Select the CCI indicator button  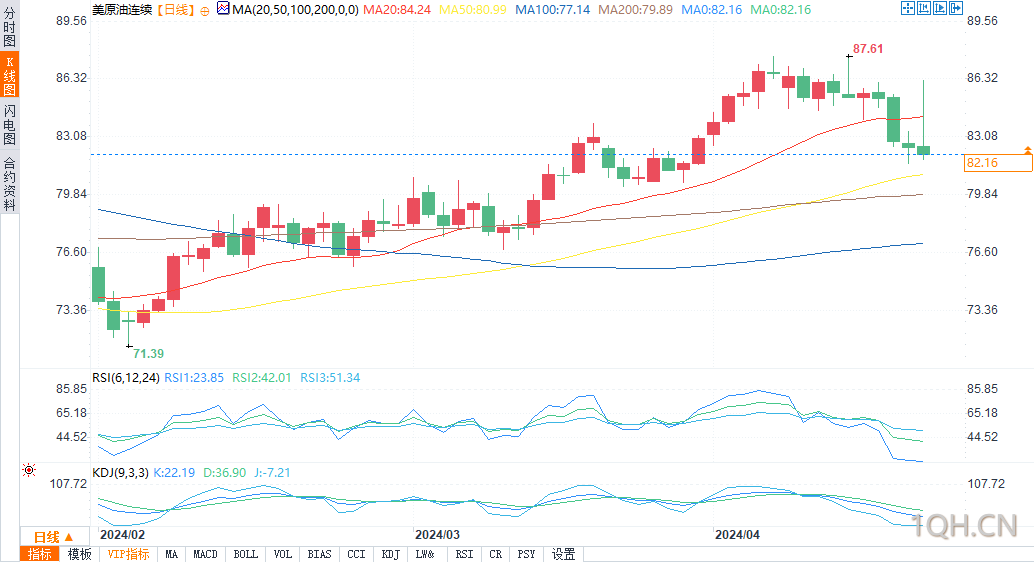point(356,554)
